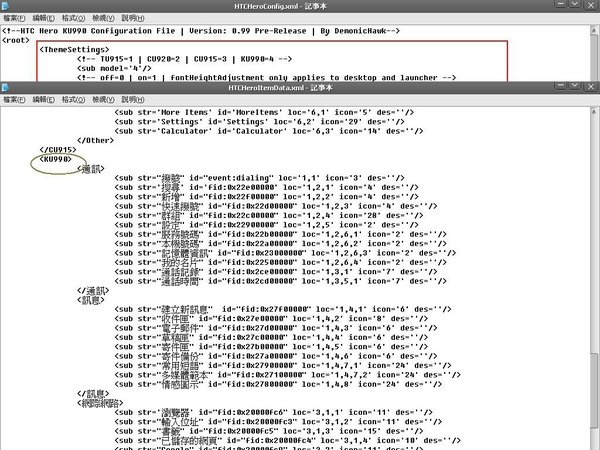Click the </CU915> closing tag
This screenshot has width=600, height=450.
point(58,150)
